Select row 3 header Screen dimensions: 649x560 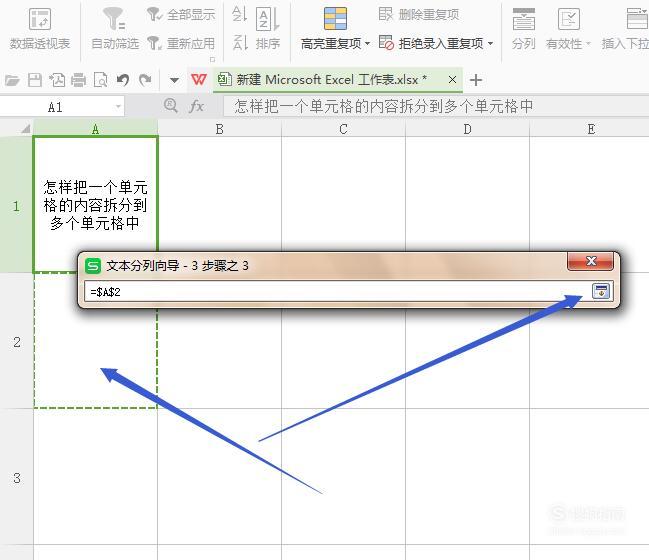pyautogui.click(x=16, y=477)
